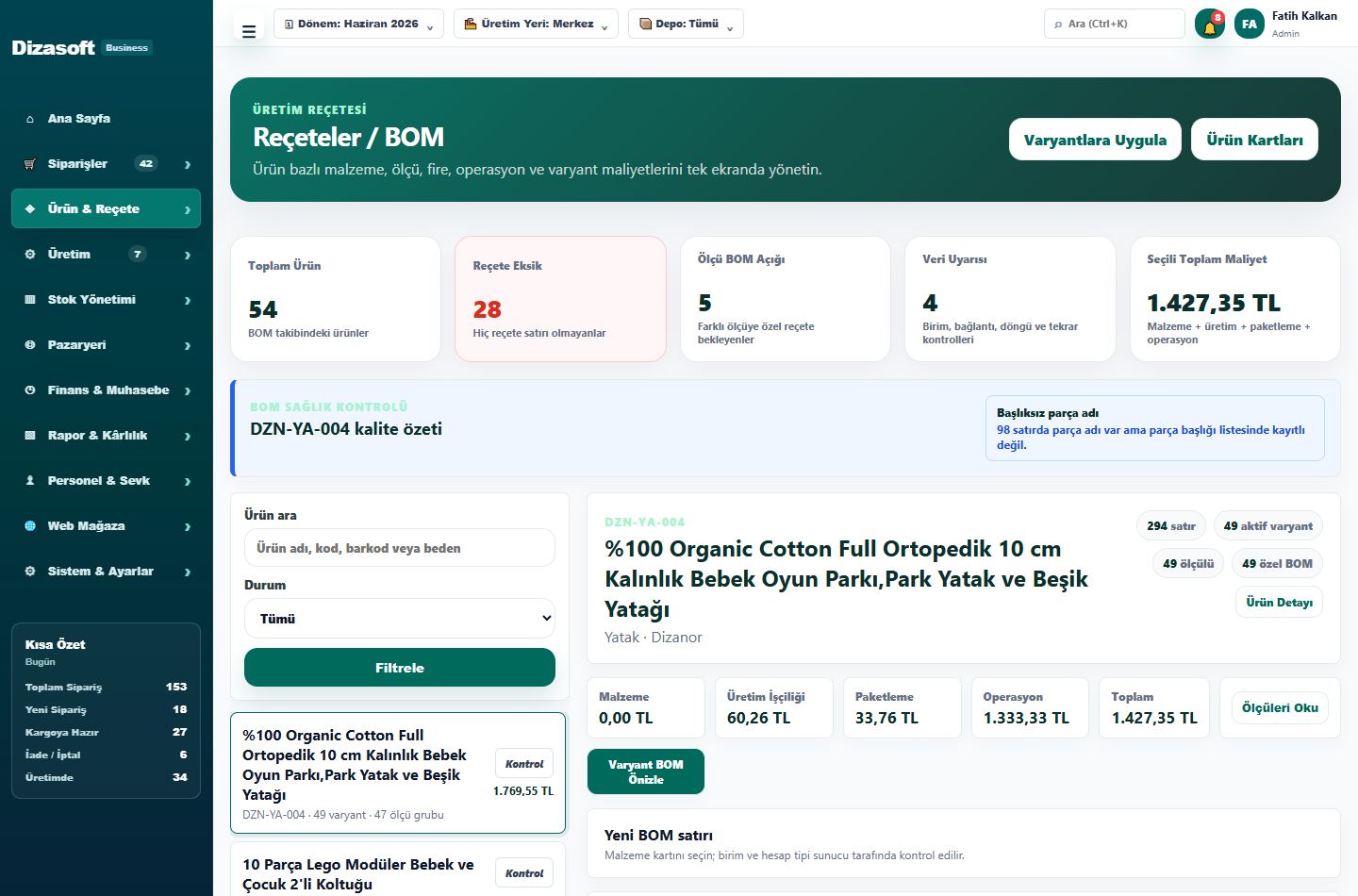
Task: Click the Varyant BOM Önizle button
Action: 646,772
